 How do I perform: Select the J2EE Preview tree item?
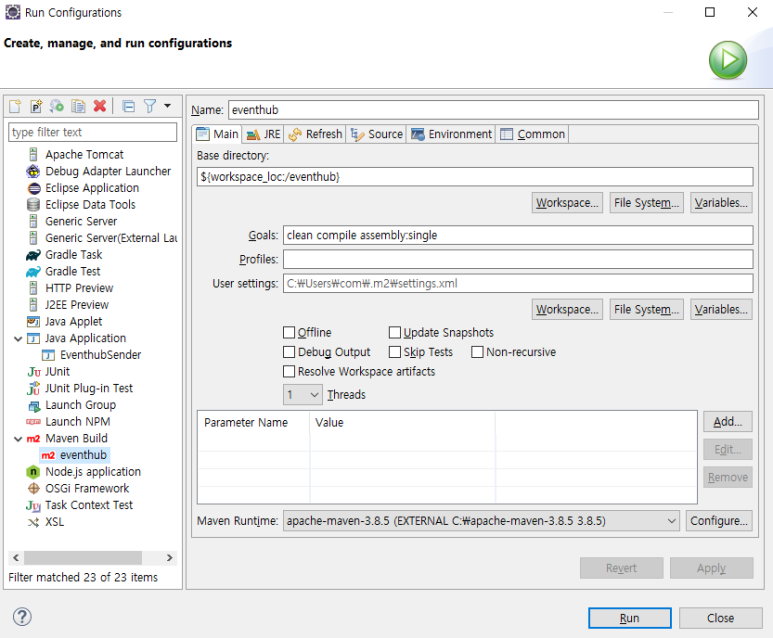[69, 305]
